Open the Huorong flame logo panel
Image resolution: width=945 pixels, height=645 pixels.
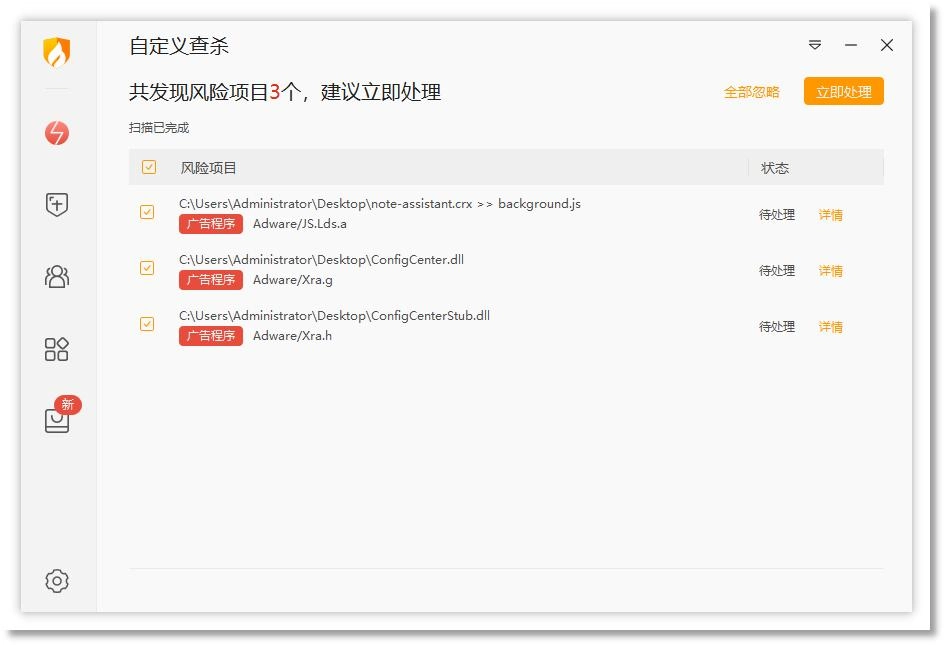tap(57, 55)
